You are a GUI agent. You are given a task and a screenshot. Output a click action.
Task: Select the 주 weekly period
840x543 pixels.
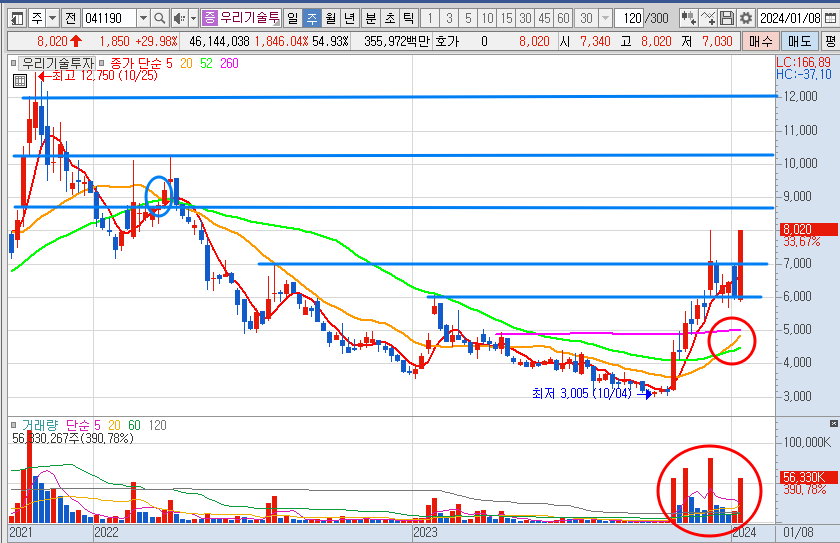[311, 19]
